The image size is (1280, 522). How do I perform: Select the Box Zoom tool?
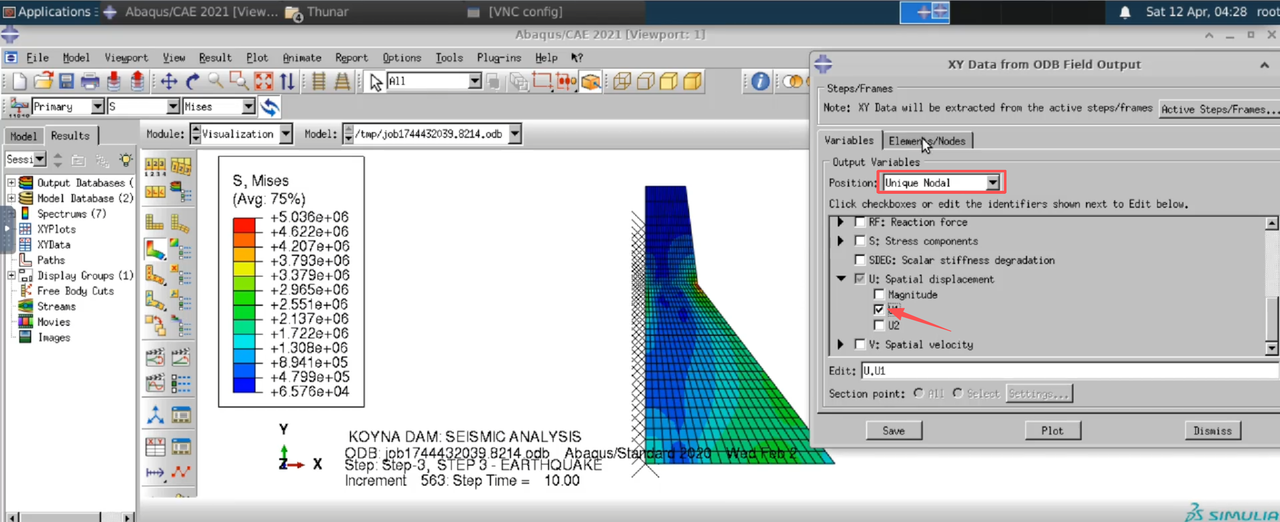[x=239, y=82]
